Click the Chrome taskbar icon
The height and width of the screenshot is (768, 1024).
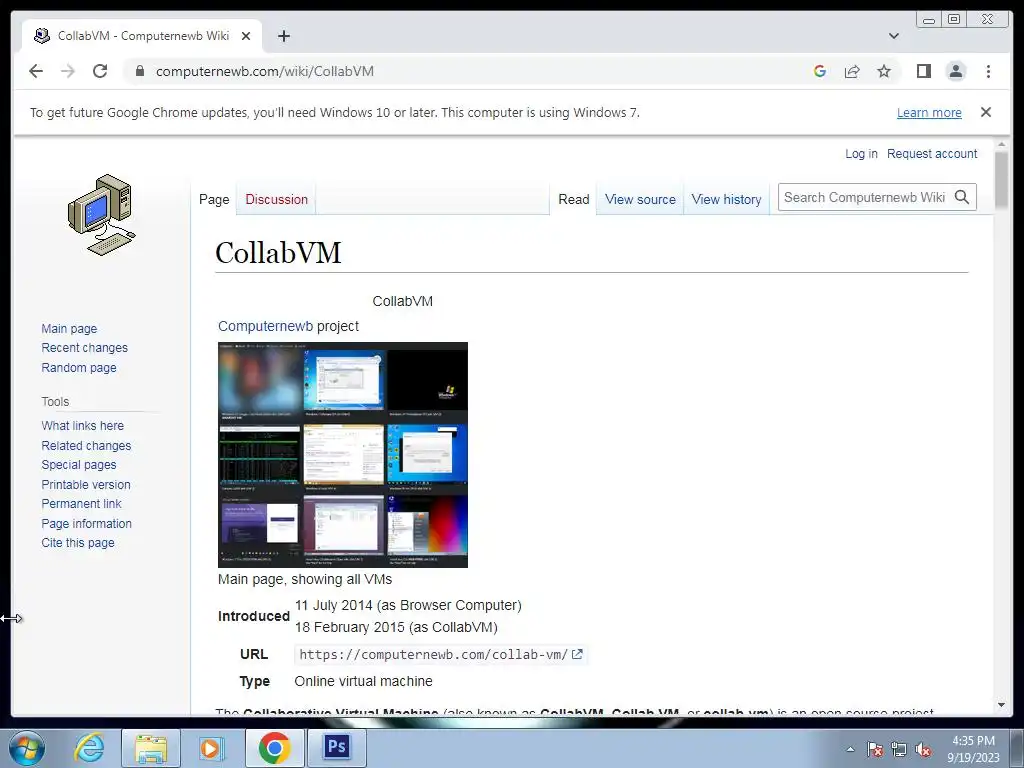(274, 748)
